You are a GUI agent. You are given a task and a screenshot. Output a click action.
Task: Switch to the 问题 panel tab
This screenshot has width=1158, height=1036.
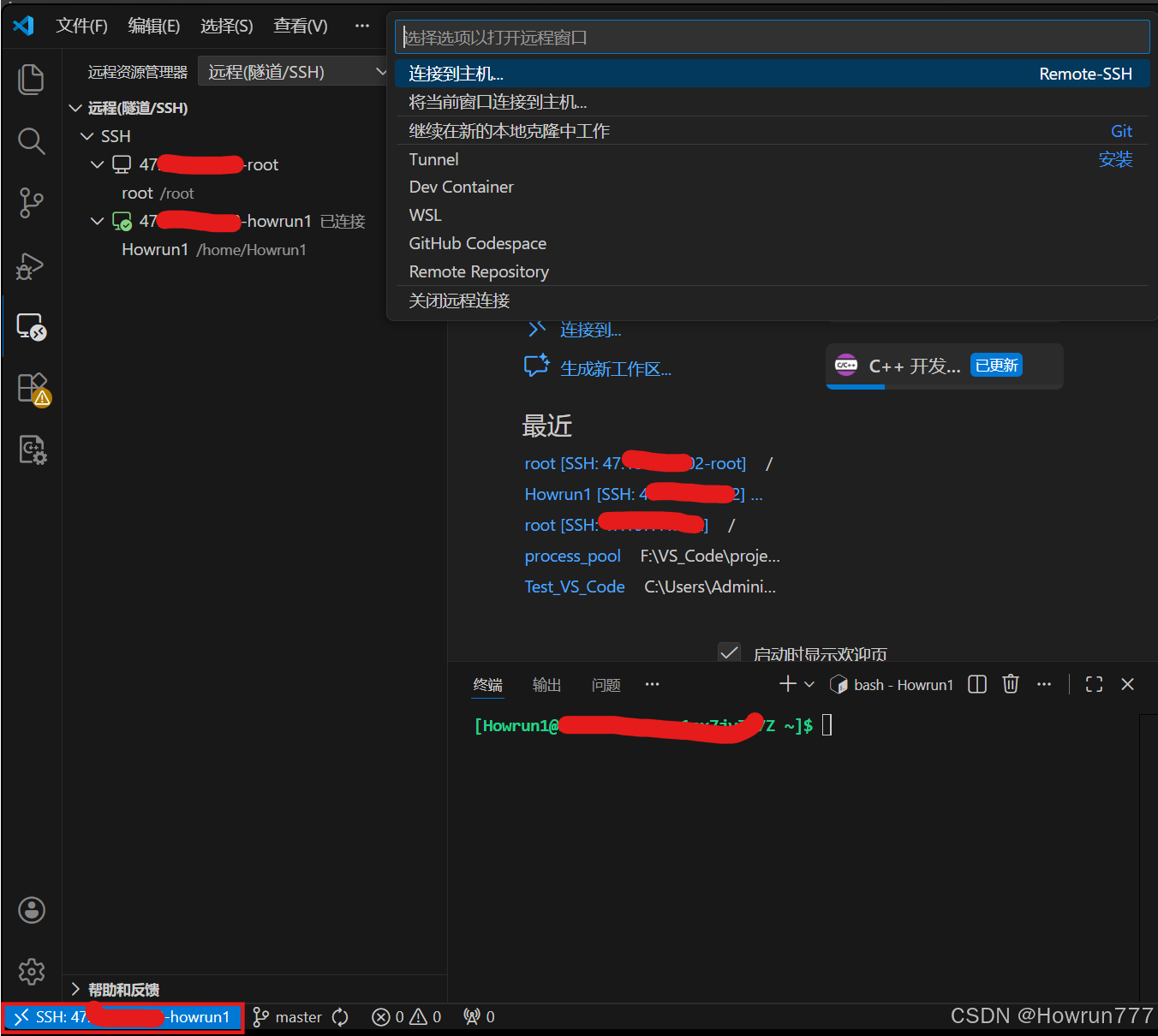click(606, 685)
